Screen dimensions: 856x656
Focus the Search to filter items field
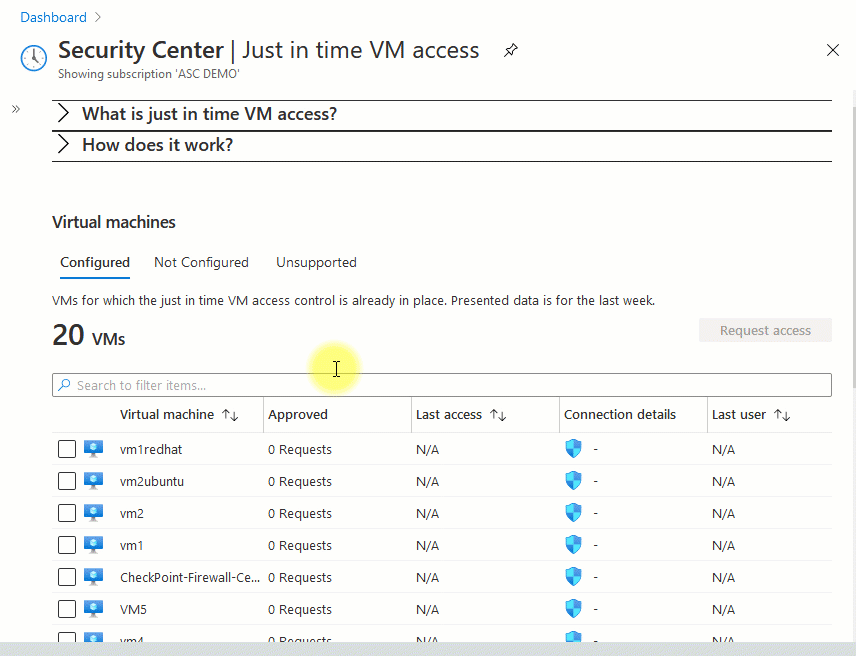pyautogui.click(x=442, y=385)
